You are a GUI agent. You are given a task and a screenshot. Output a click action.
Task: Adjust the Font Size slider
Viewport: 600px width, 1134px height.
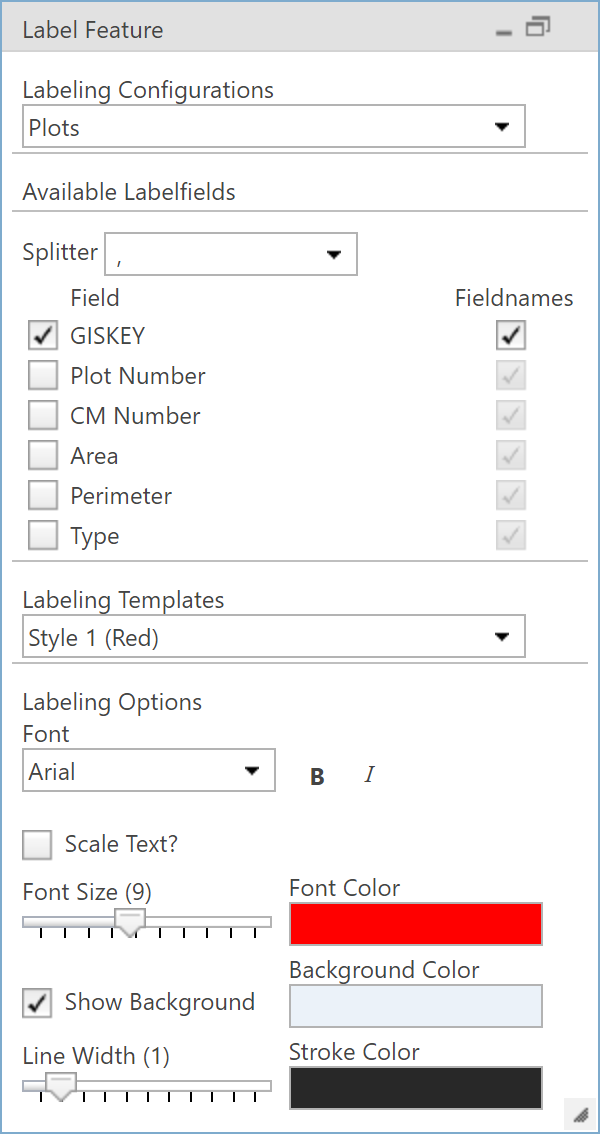click(129, 921)
